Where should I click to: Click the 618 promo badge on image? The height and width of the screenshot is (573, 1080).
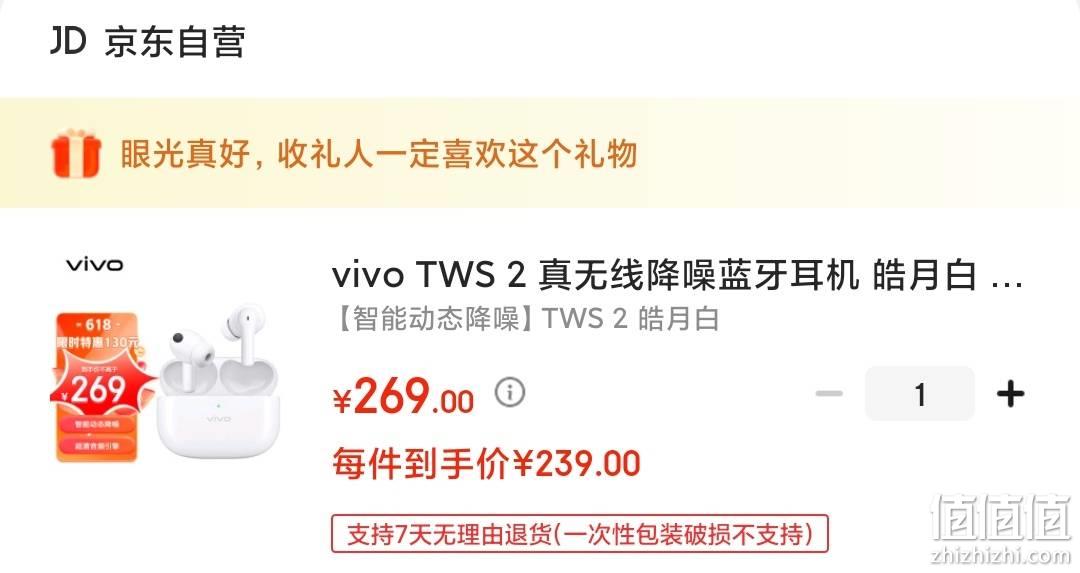[98, 387]
